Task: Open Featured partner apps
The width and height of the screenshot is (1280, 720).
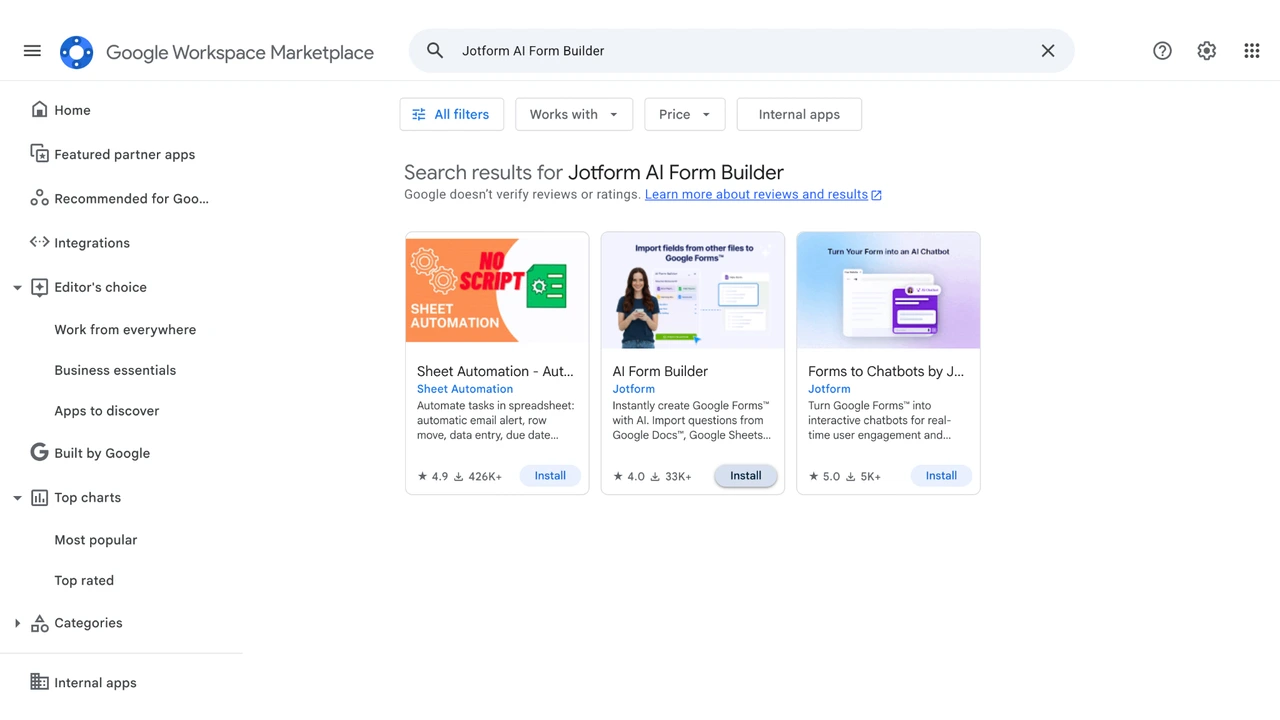Action: point(124,154)
